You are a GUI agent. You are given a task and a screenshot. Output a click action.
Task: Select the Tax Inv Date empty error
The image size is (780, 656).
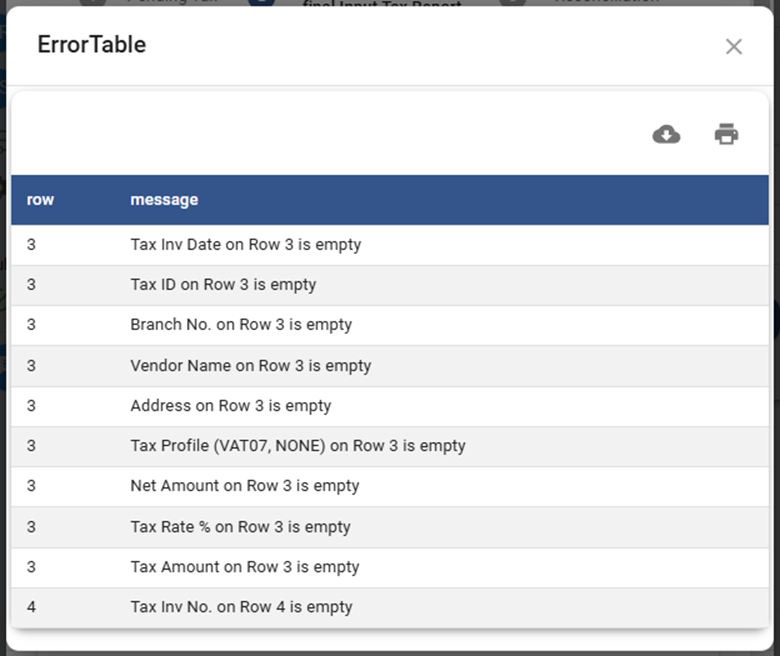[x=245, y=245]
